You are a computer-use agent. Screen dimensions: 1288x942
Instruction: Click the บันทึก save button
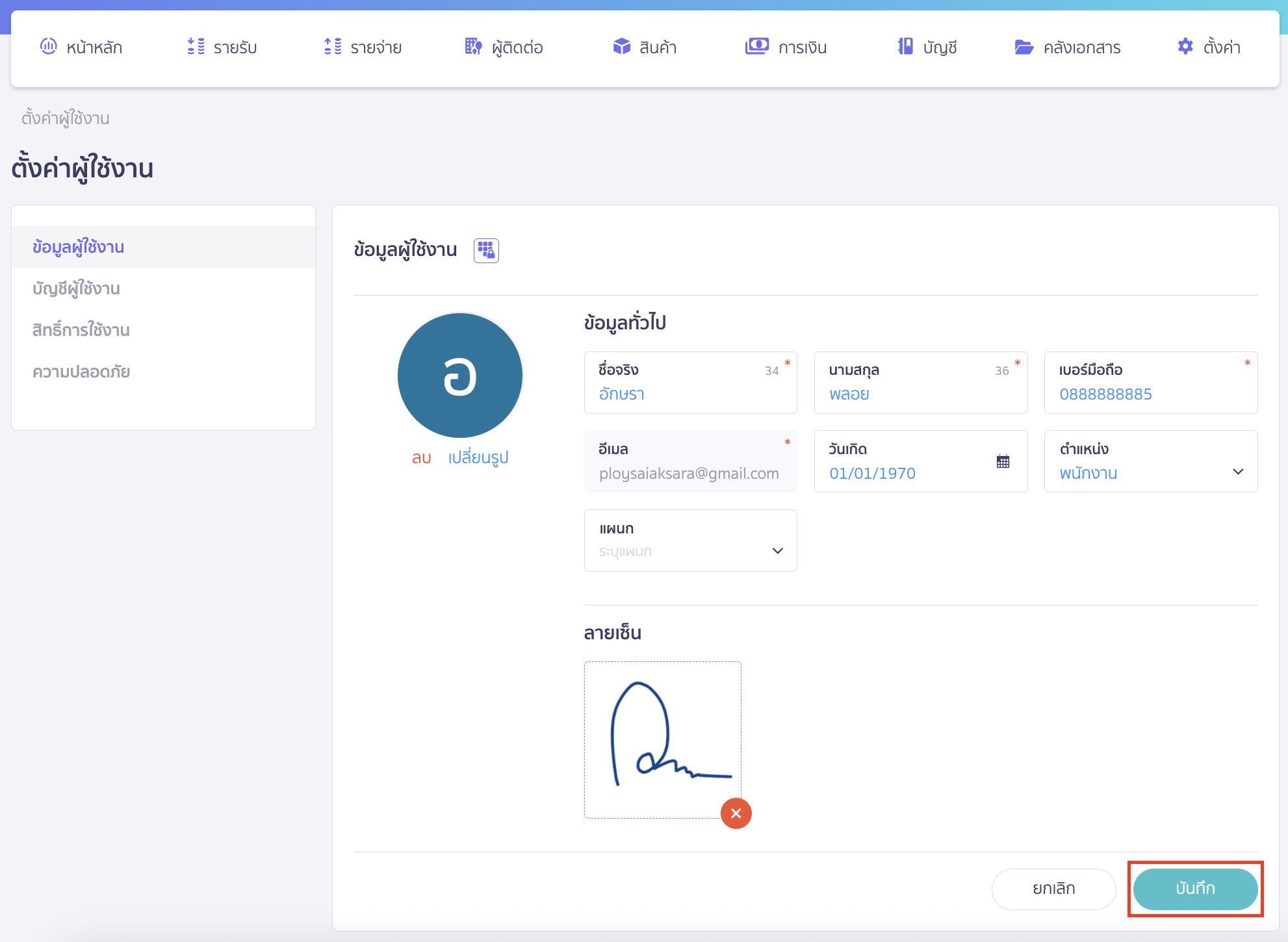[x=1194, y=889]
